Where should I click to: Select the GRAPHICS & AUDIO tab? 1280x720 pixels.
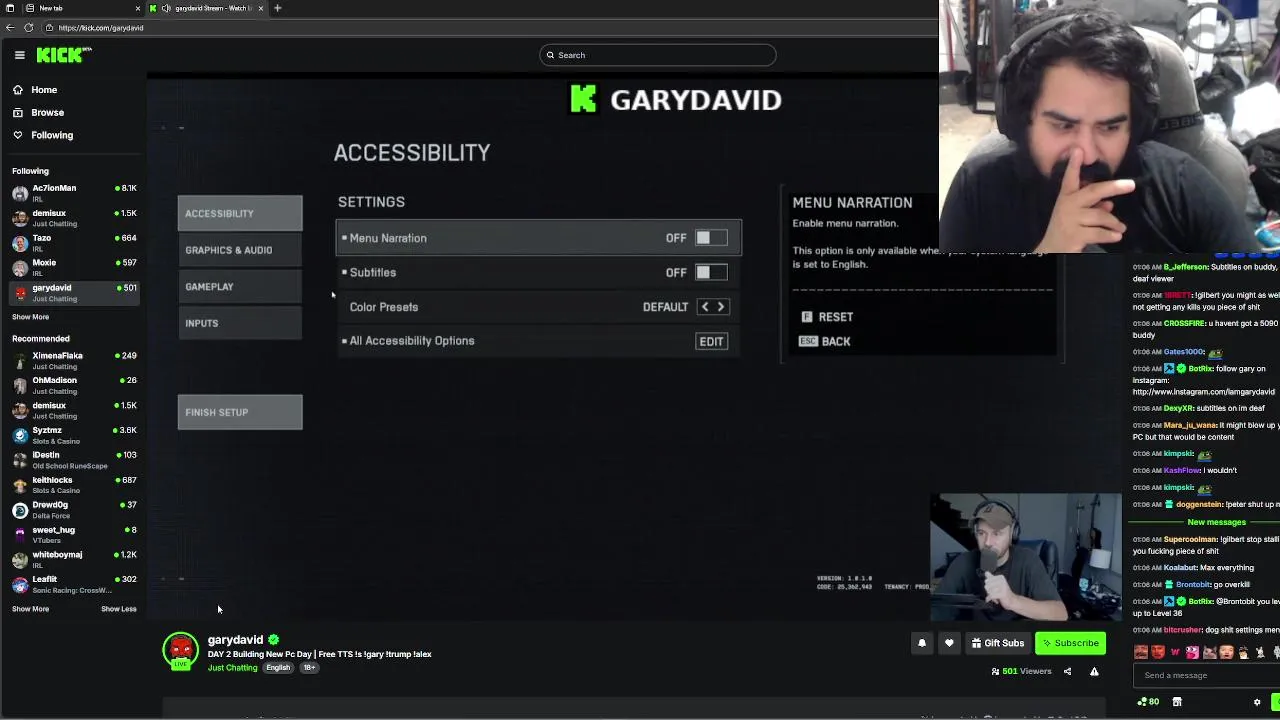coord(240,250)
